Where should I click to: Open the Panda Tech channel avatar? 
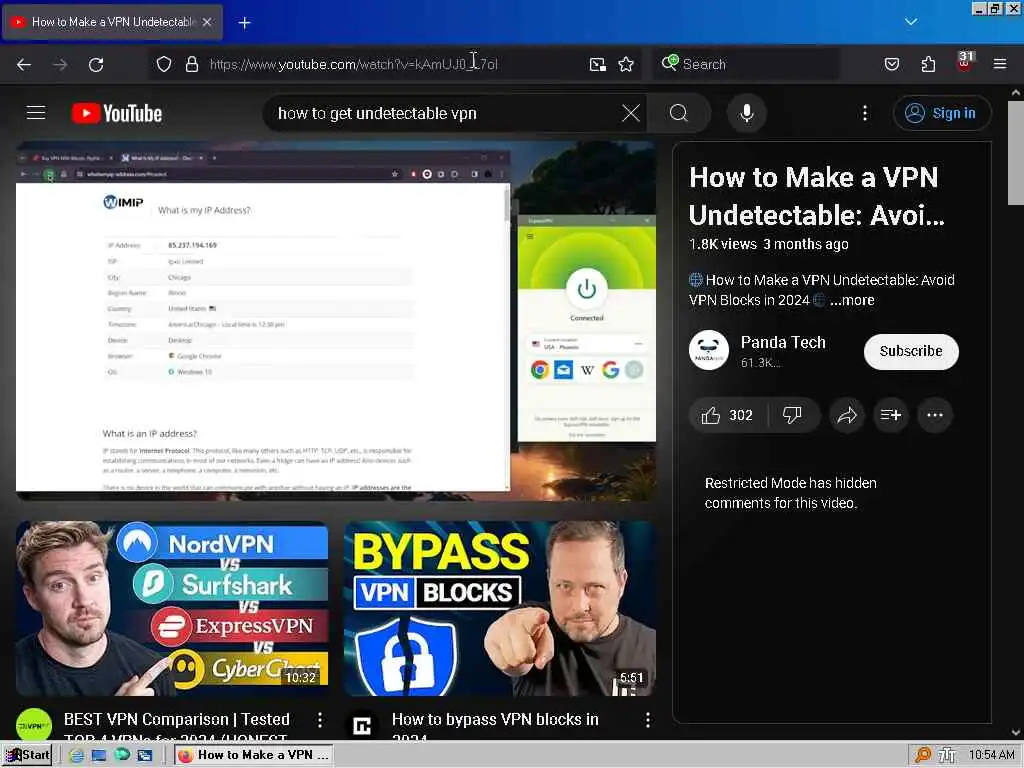click(x=709, y=350)
